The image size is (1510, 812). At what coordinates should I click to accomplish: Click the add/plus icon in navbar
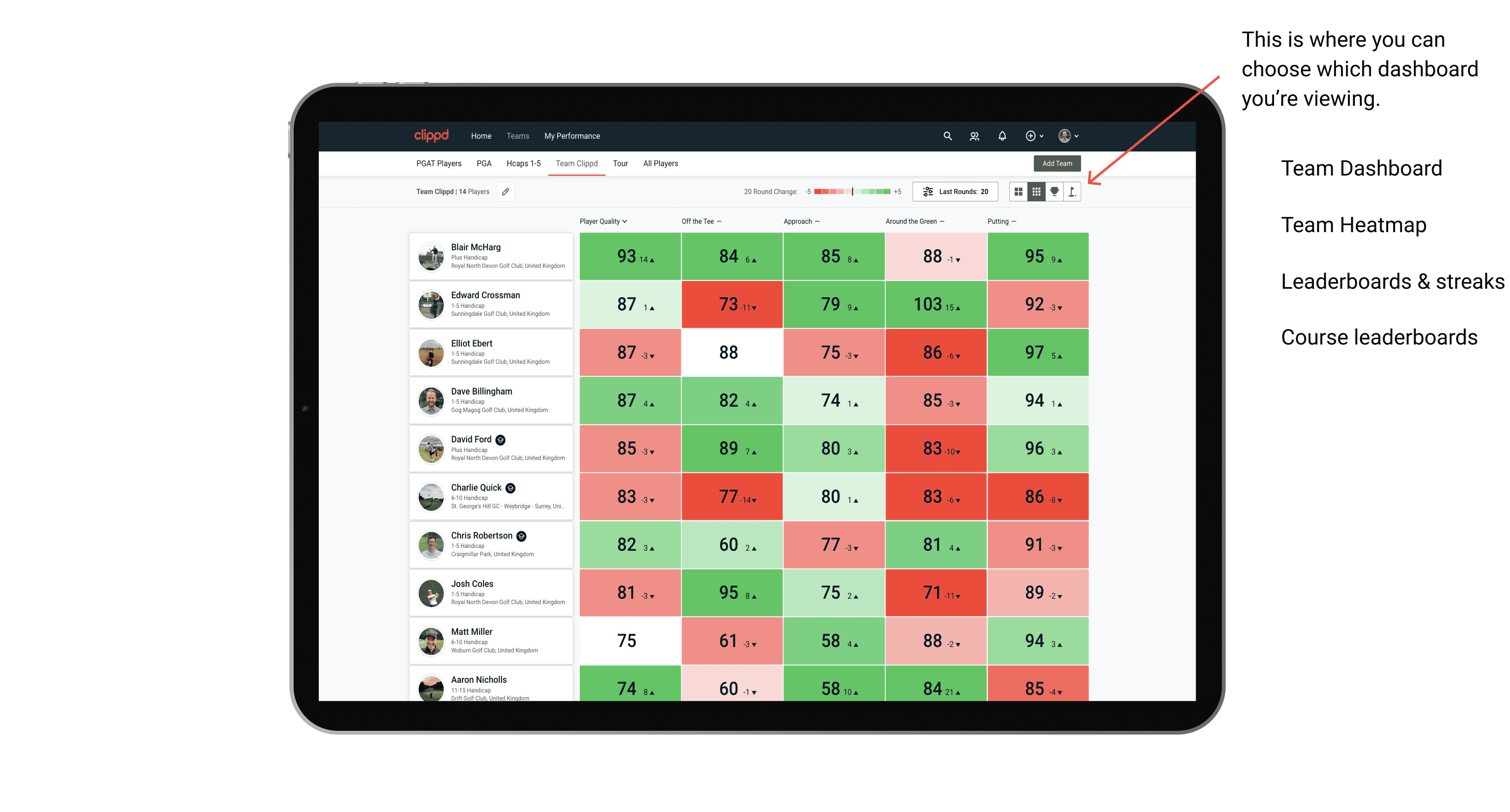(x=1029, y=136)
